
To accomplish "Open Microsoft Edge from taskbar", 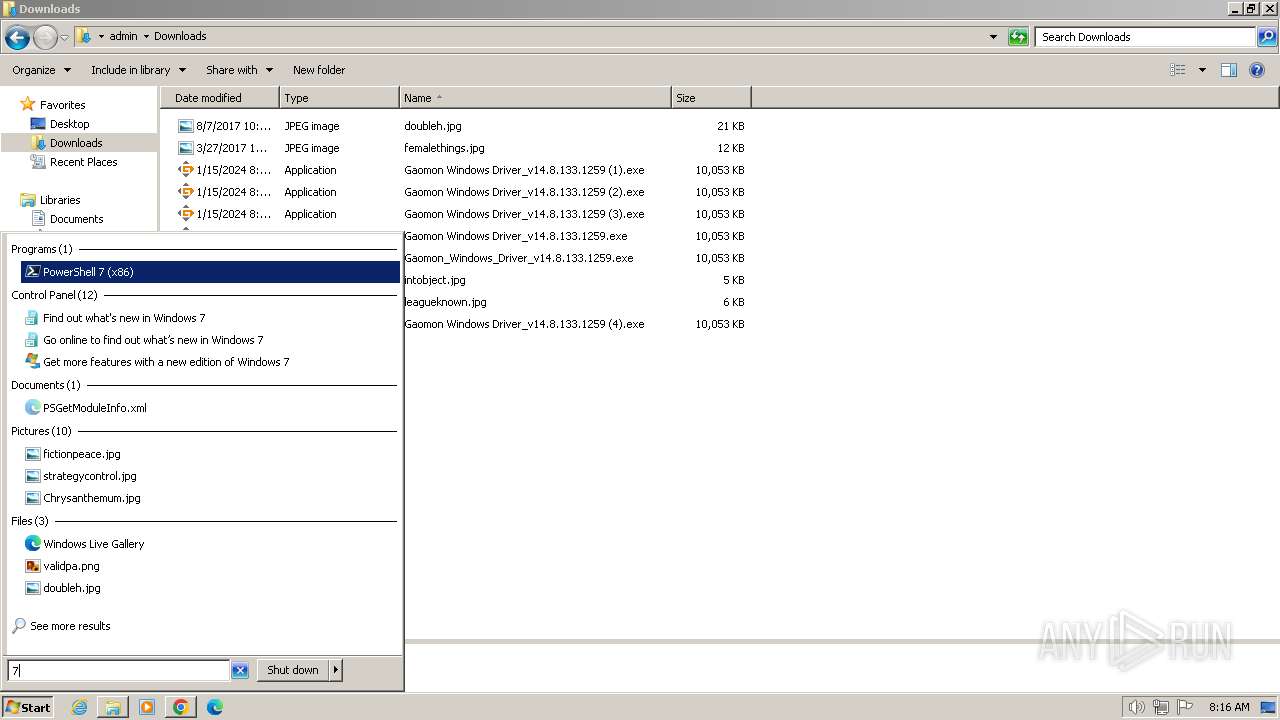I will 215,707.
